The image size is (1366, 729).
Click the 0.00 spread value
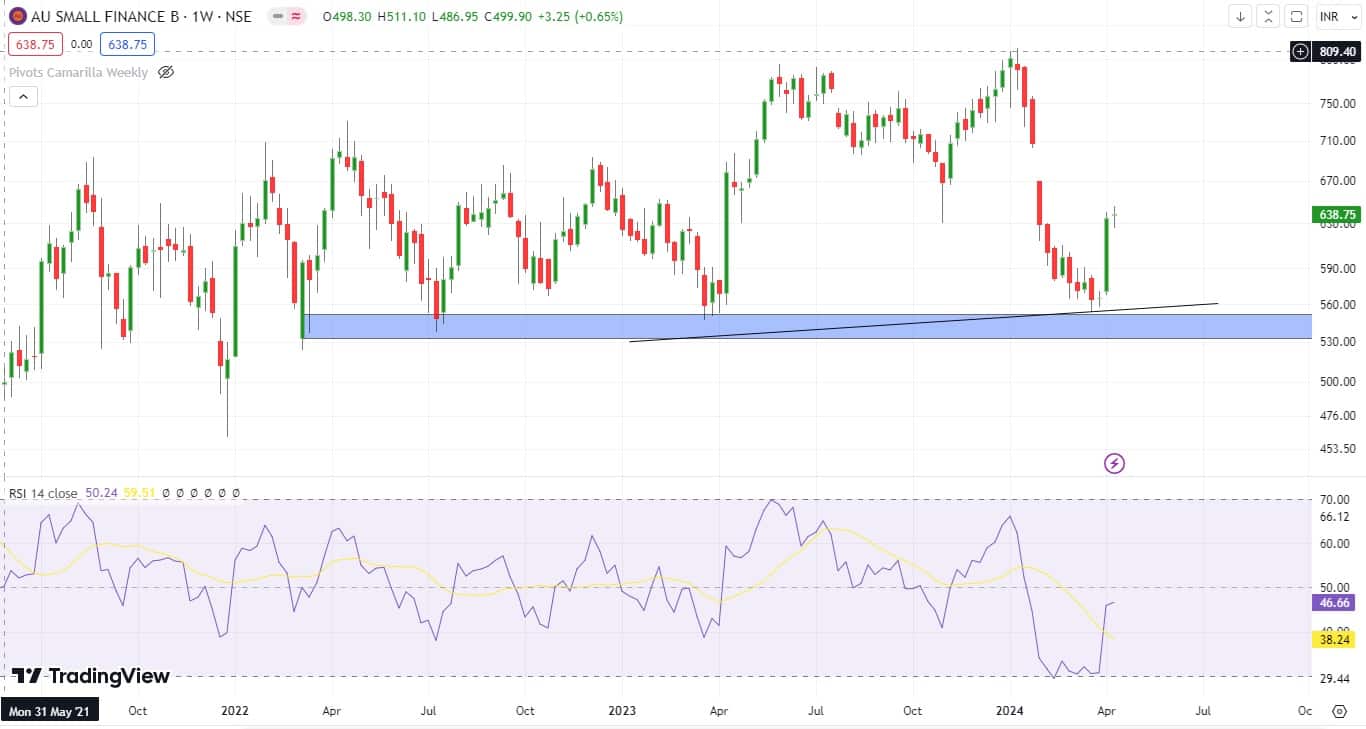(x=81, y=44)
